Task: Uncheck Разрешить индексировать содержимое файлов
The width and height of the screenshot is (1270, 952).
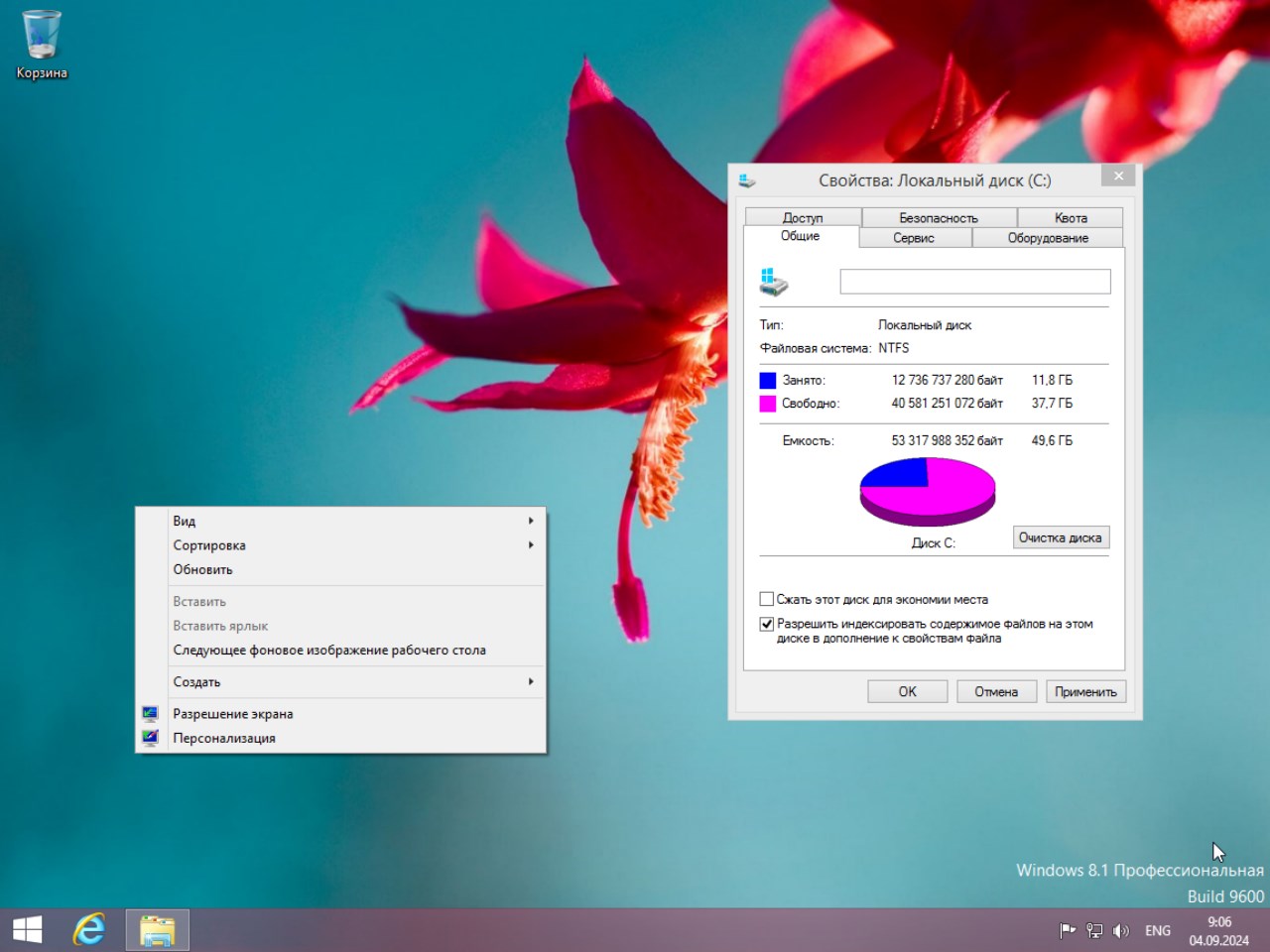Action: tap(766, 624)
